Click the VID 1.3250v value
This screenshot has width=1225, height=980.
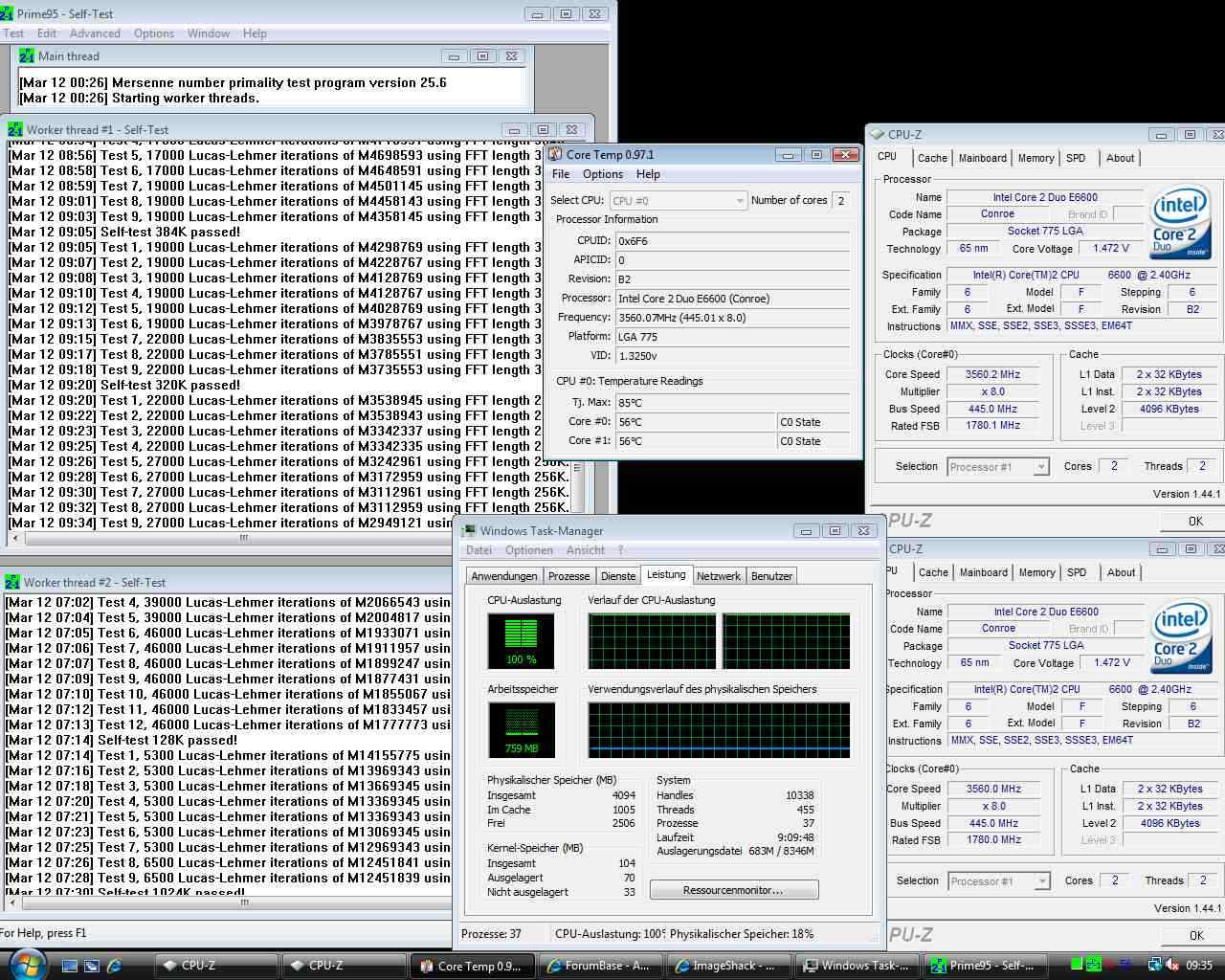pyautogui.click(x=731, y=356)
